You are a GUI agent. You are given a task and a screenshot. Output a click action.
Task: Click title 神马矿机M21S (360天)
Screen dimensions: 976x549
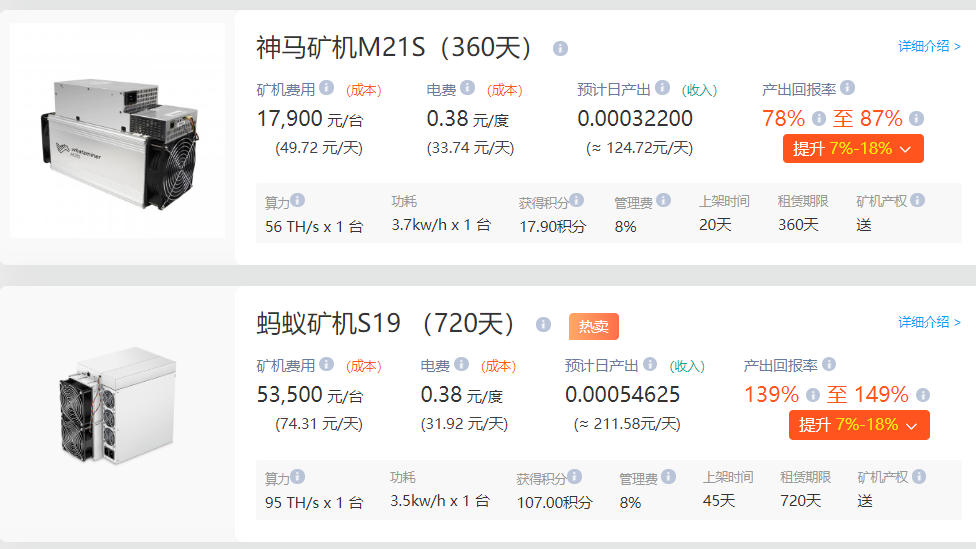(x=393, y=47)
